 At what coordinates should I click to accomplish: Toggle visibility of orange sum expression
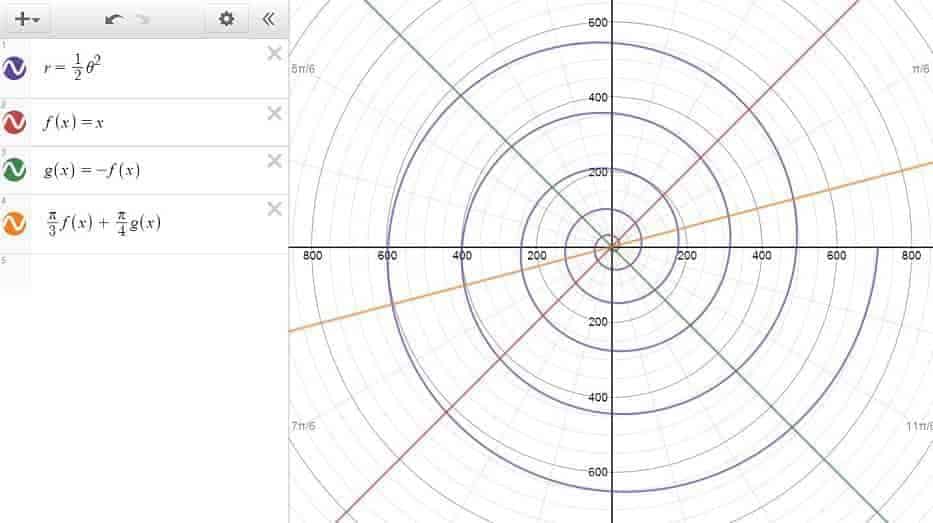pyautogui.click(x=14, y=223)
